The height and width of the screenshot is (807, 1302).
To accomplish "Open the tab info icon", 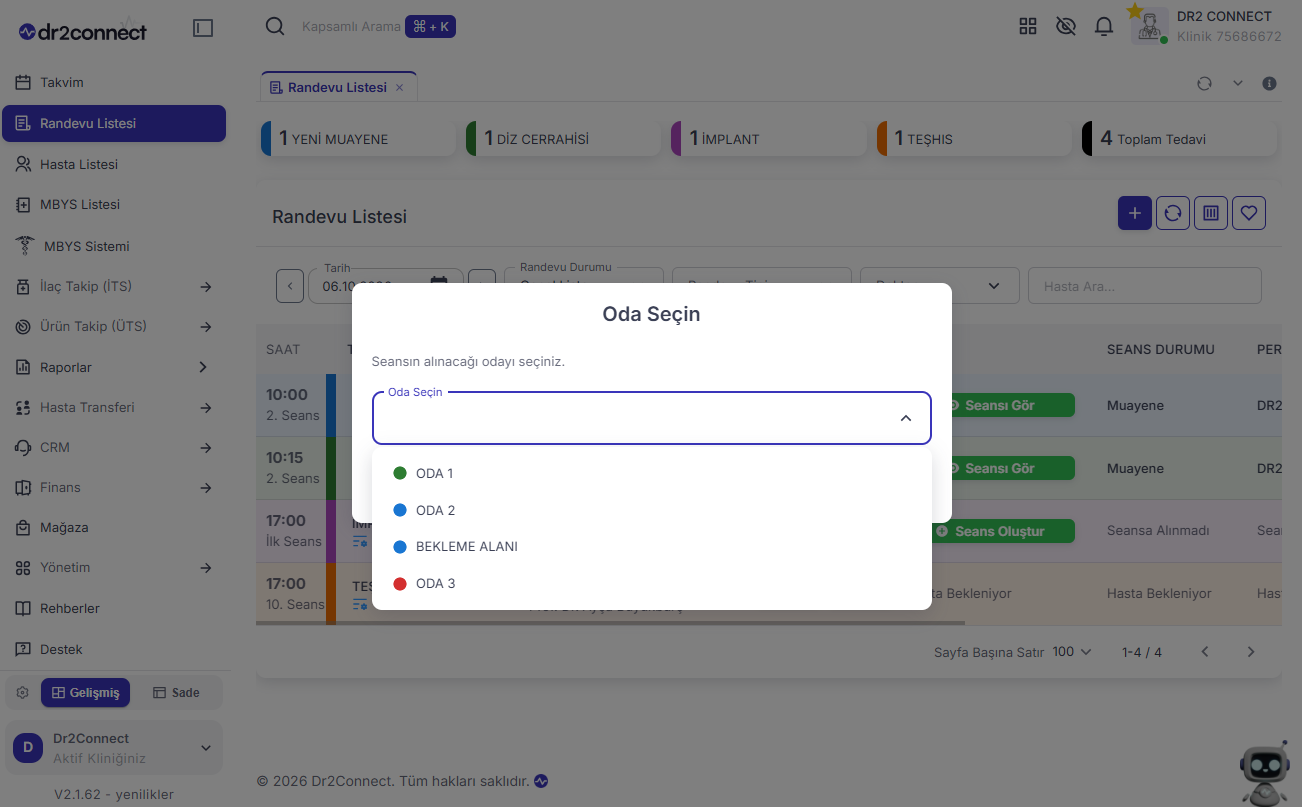I will click(x=1270, y=84).
